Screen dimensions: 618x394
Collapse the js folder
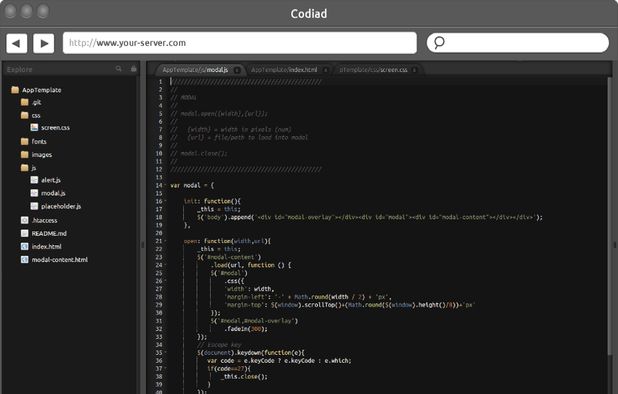(x=25, y=167)
